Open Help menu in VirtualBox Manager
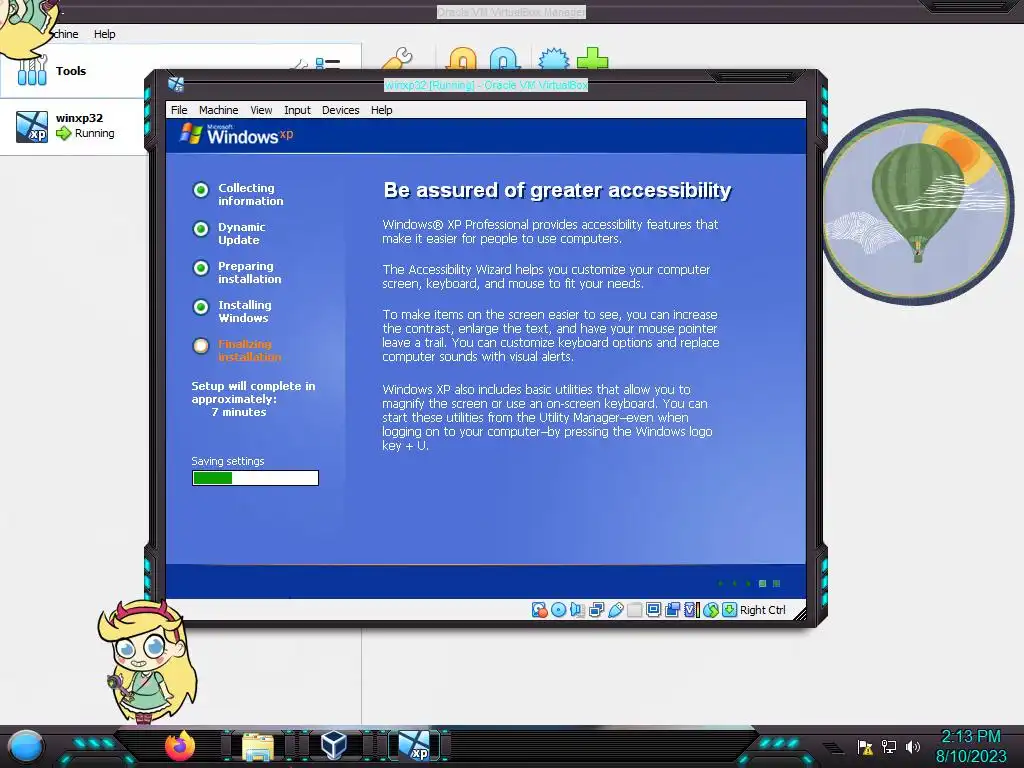1024x768 pixels. click(104, 34)
